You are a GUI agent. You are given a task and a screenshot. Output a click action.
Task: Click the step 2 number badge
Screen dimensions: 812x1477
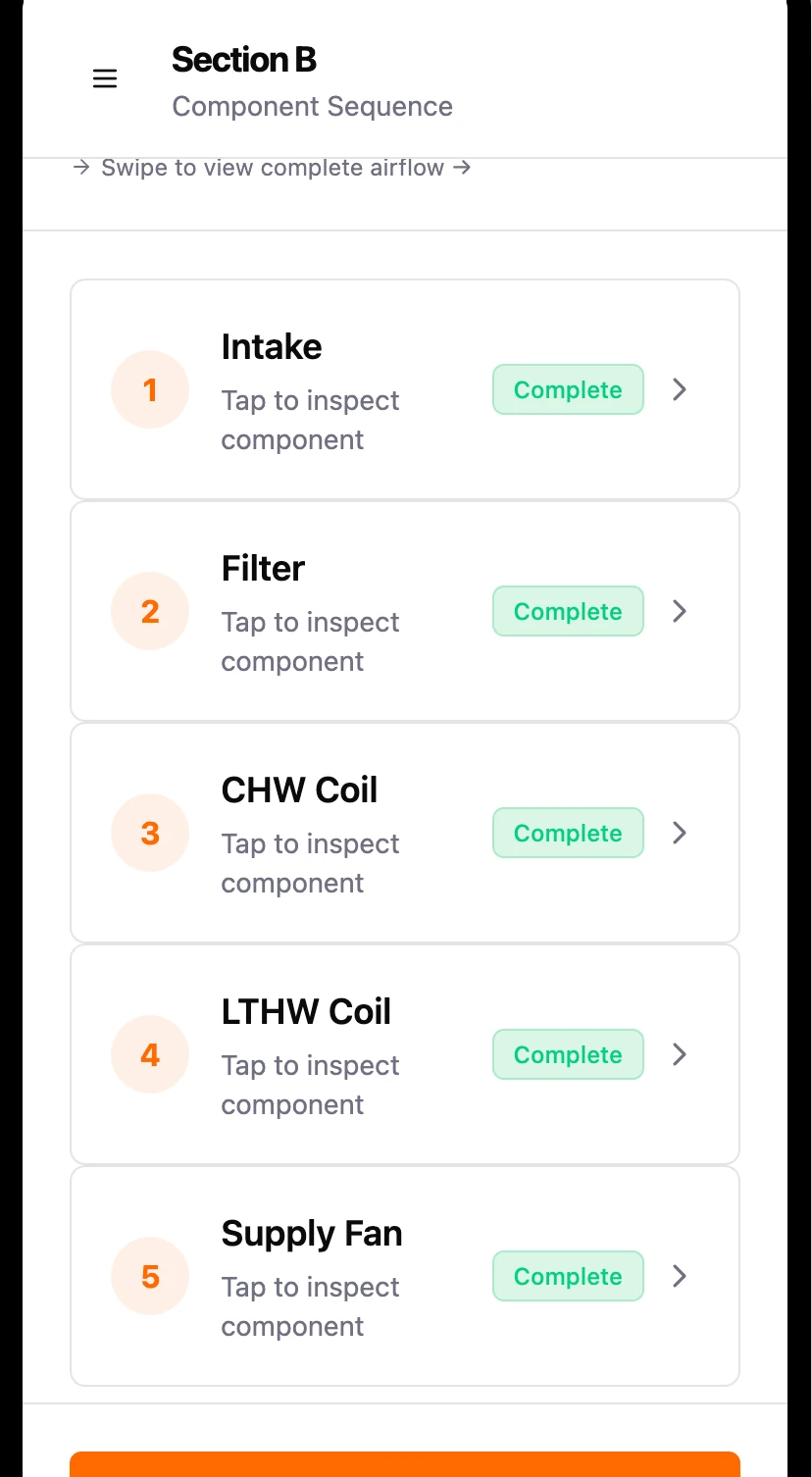(150, 612)
